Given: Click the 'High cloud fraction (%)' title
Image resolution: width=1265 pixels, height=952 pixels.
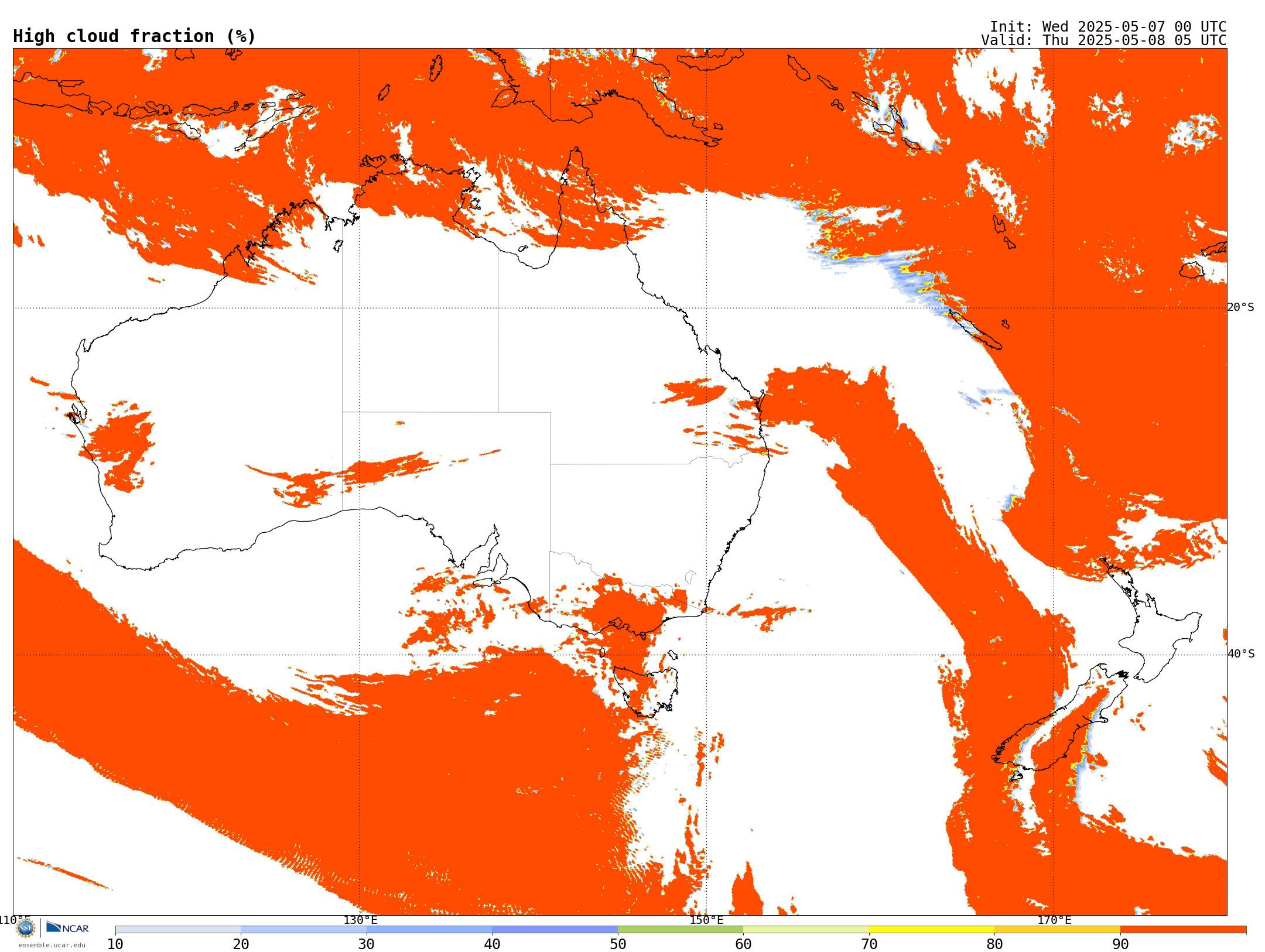Looking at the screenshot, I should 134,36.
